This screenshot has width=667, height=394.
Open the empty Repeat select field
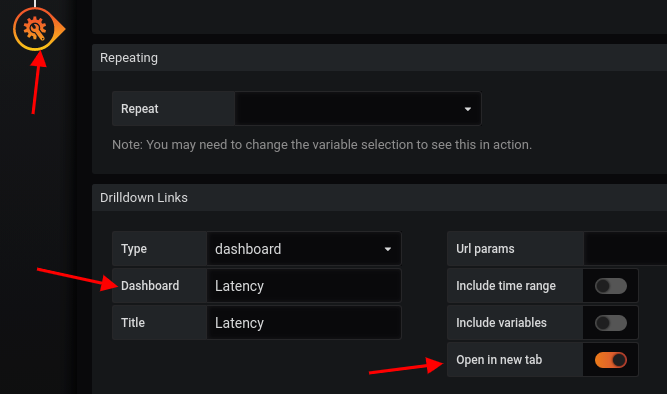coord(358,108)
